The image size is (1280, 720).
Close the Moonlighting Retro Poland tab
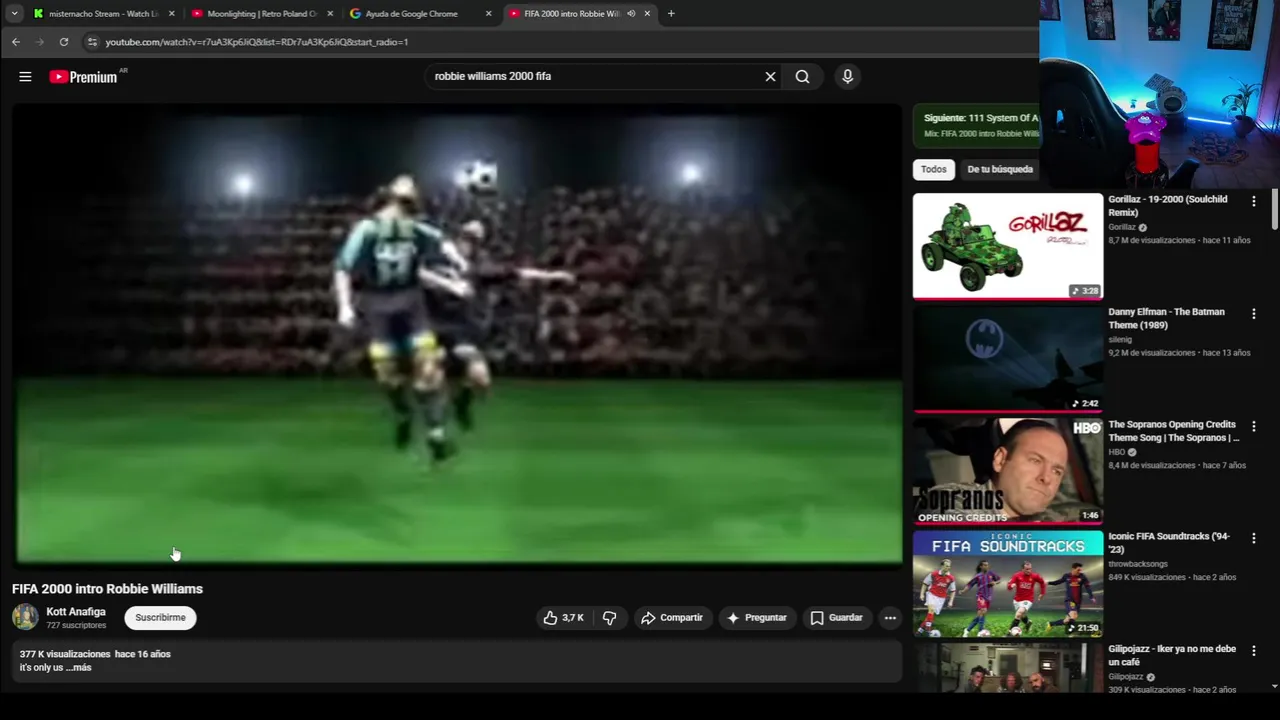tap(330, 13)
